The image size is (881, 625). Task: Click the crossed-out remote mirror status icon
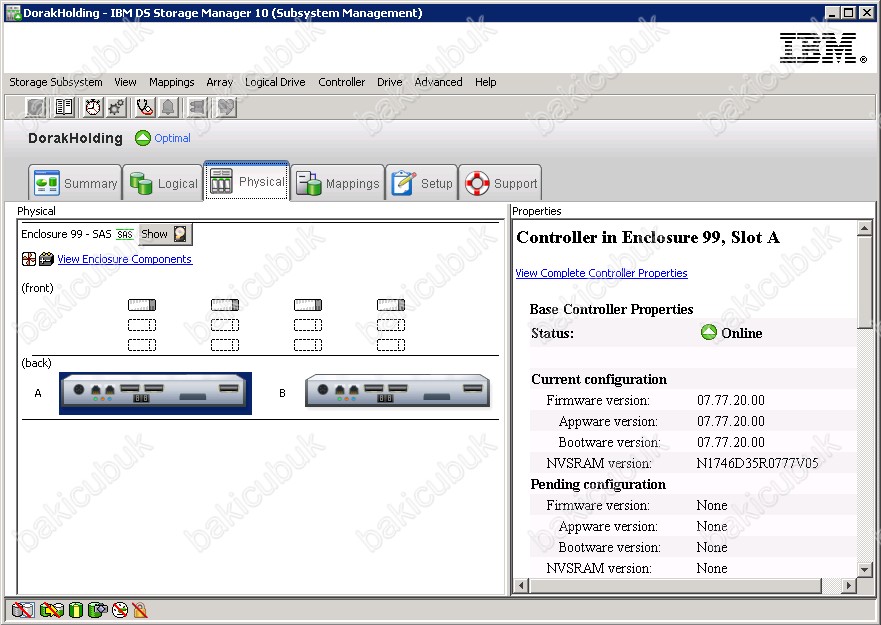(x=52, y=610)
